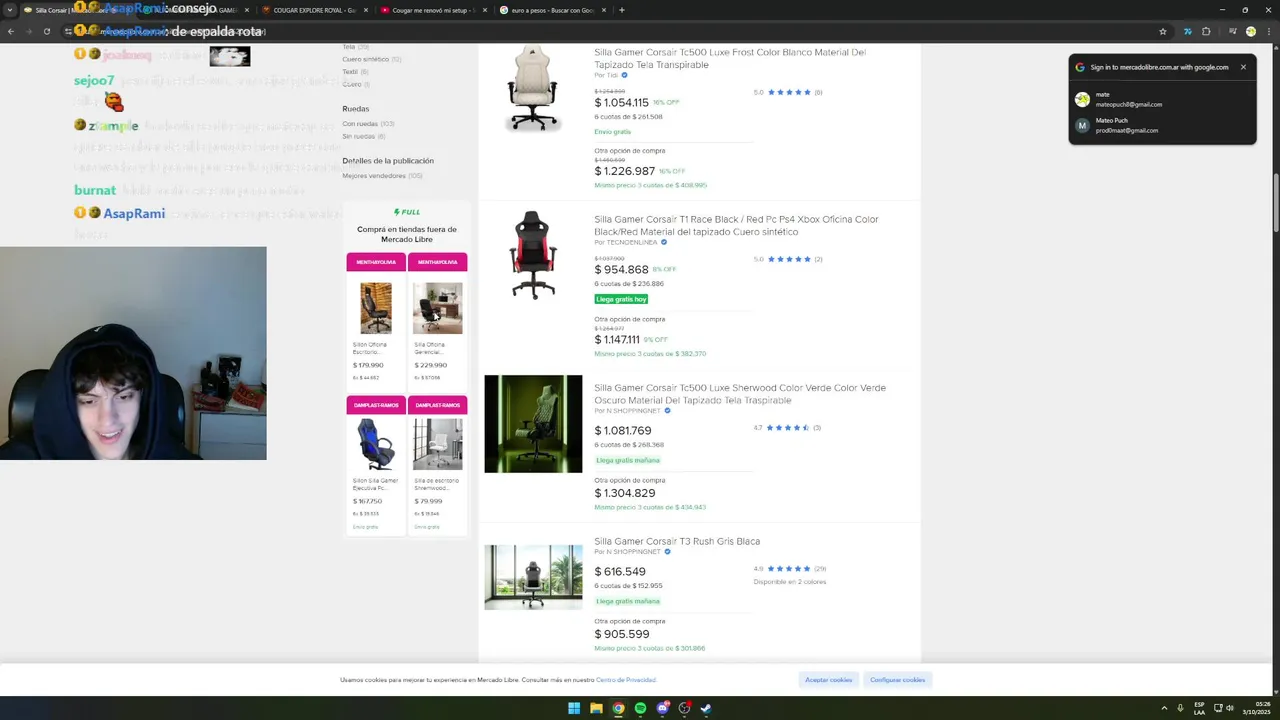
Task: Open Silla Oficina Gerencial ad at $229.990
Action: (x=437, y=330)
